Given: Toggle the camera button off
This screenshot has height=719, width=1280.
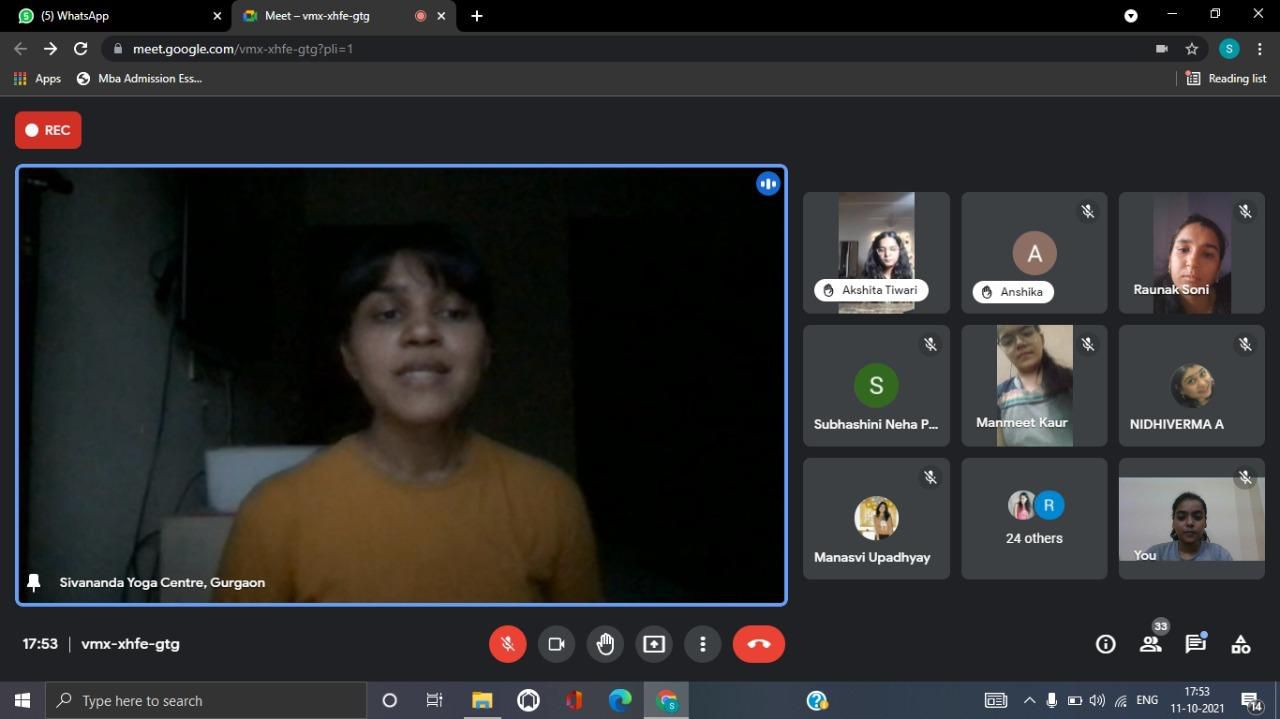Looking at the screenshot, I should pos(556,644).
